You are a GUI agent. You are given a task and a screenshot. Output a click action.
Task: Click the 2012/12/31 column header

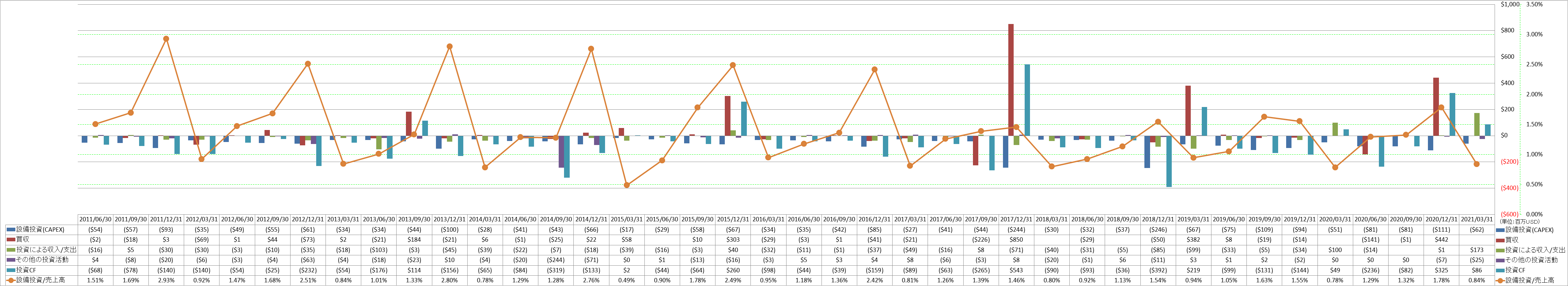308,220
